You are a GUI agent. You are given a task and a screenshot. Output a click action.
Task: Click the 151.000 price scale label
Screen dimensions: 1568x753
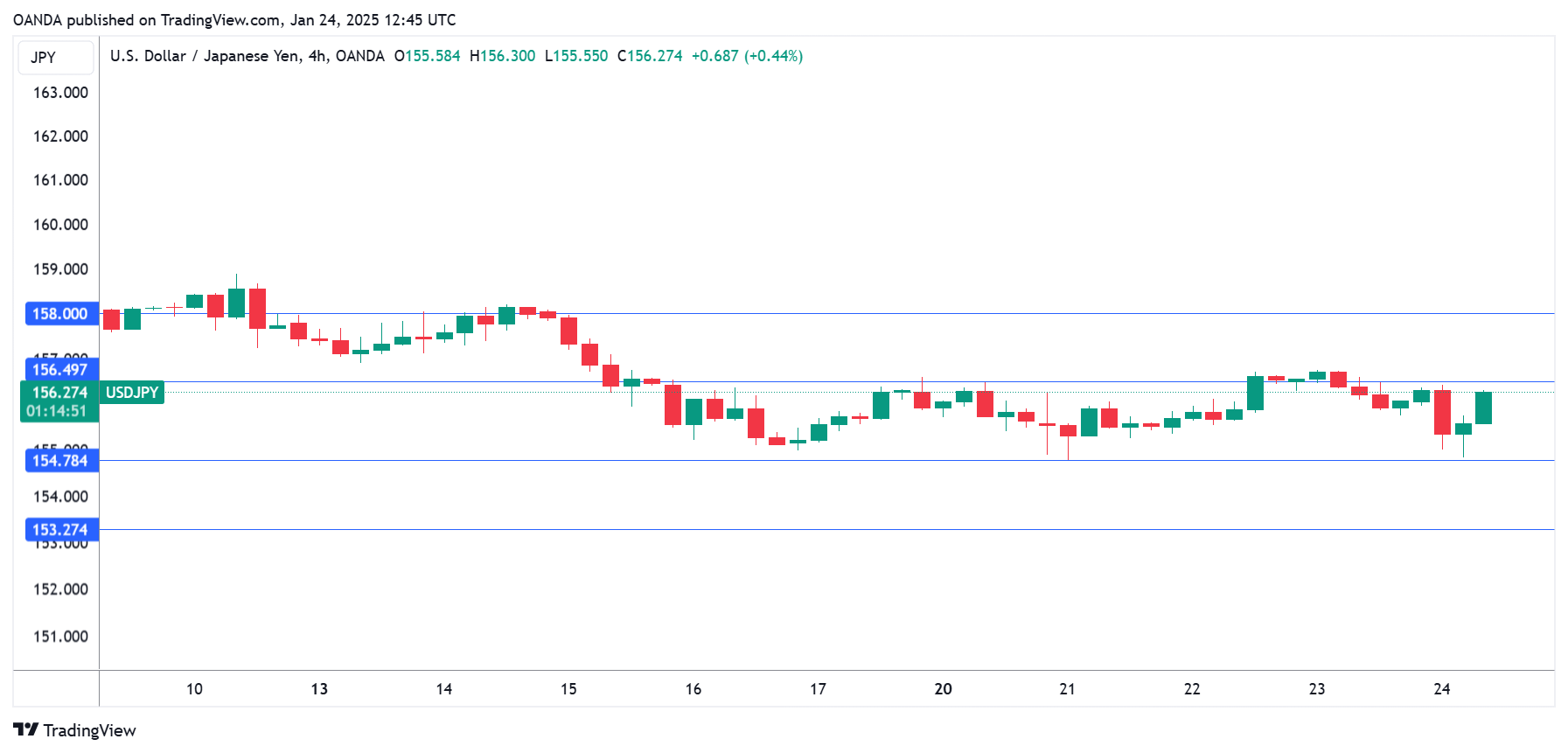pyautogui.click(x=60, y=637)
